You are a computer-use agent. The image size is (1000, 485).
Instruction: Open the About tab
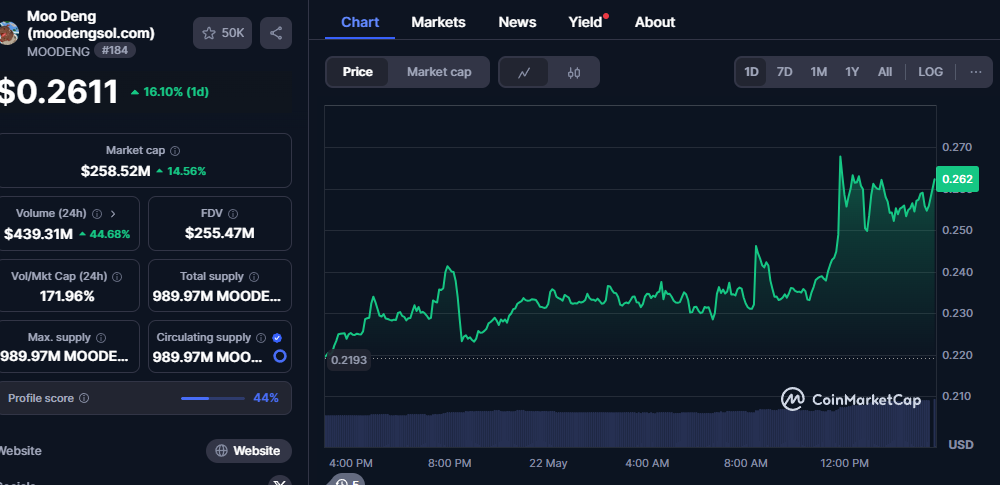[x=655, y=22]
